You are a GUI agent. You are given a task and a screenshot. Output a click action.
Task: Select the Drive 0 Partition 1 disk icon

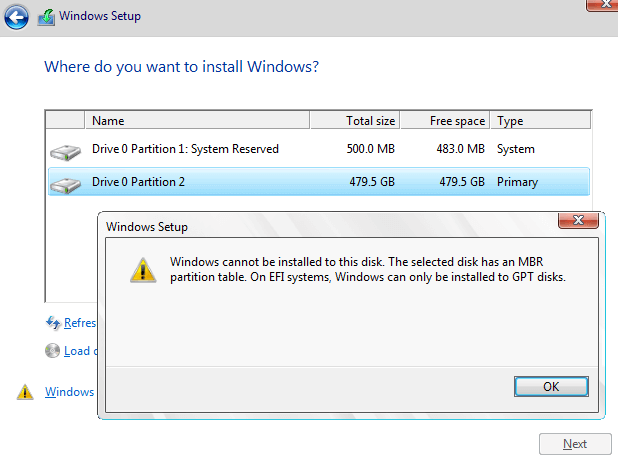pyautogui.click(x=65, y=152)
